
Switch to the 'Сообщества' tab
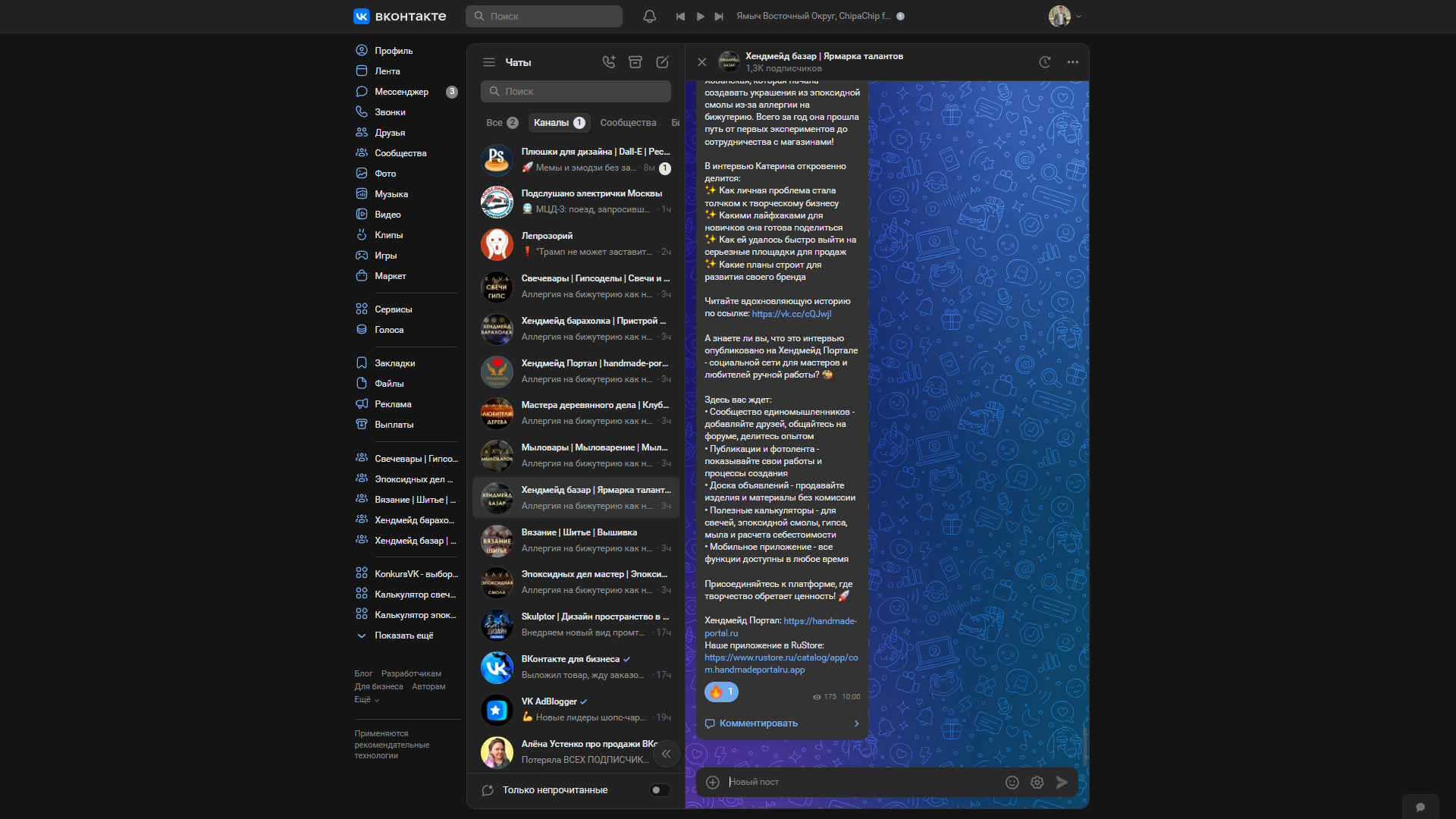[628, 123]
